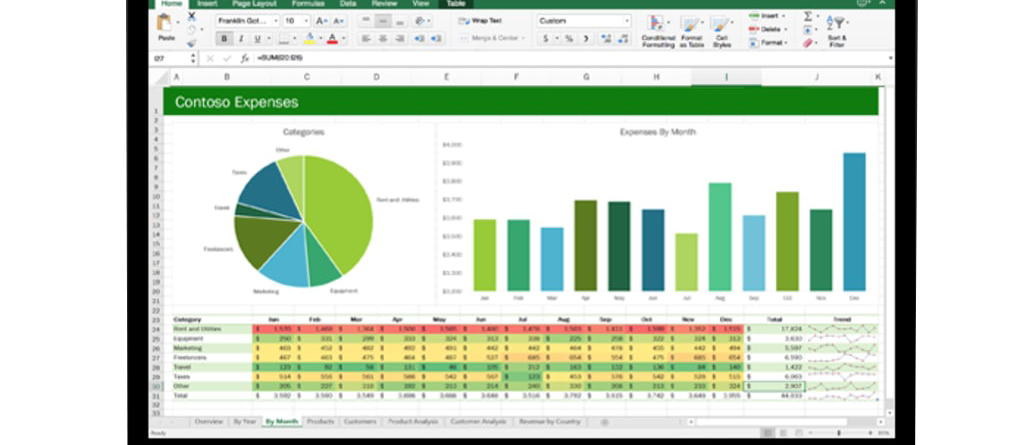
Task: Open the Products sheet tab
Action: pos(320,422)
